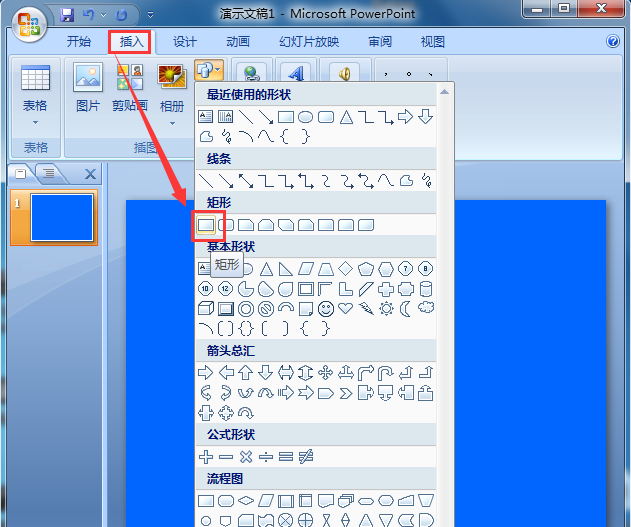Viewport: 631px width, 527px height.
Task: Open the 剪贴画 clip art button
Action: 130,88
